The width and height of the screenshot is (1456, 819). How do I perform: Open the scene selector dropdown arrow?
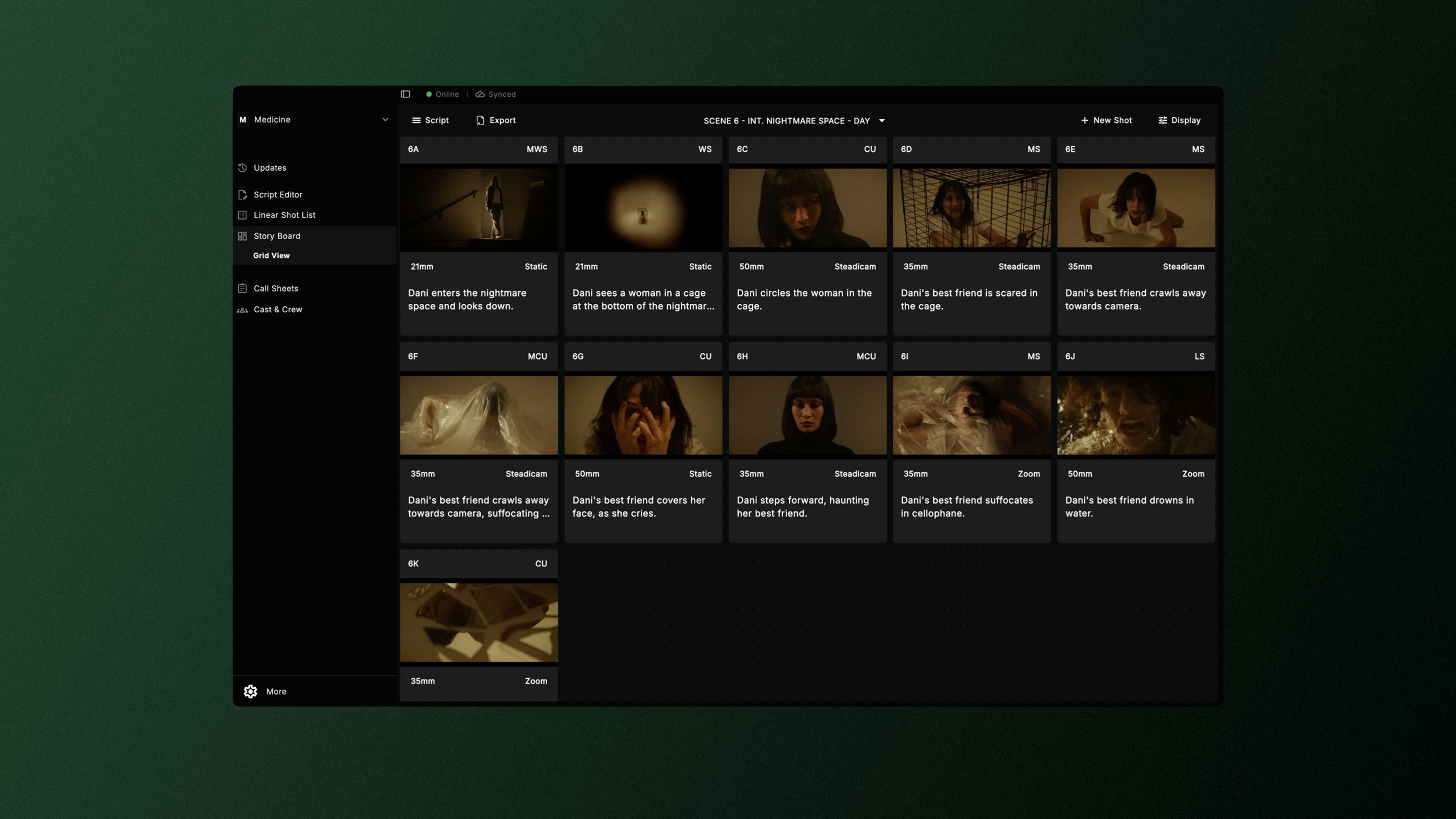tap(882, 121)
